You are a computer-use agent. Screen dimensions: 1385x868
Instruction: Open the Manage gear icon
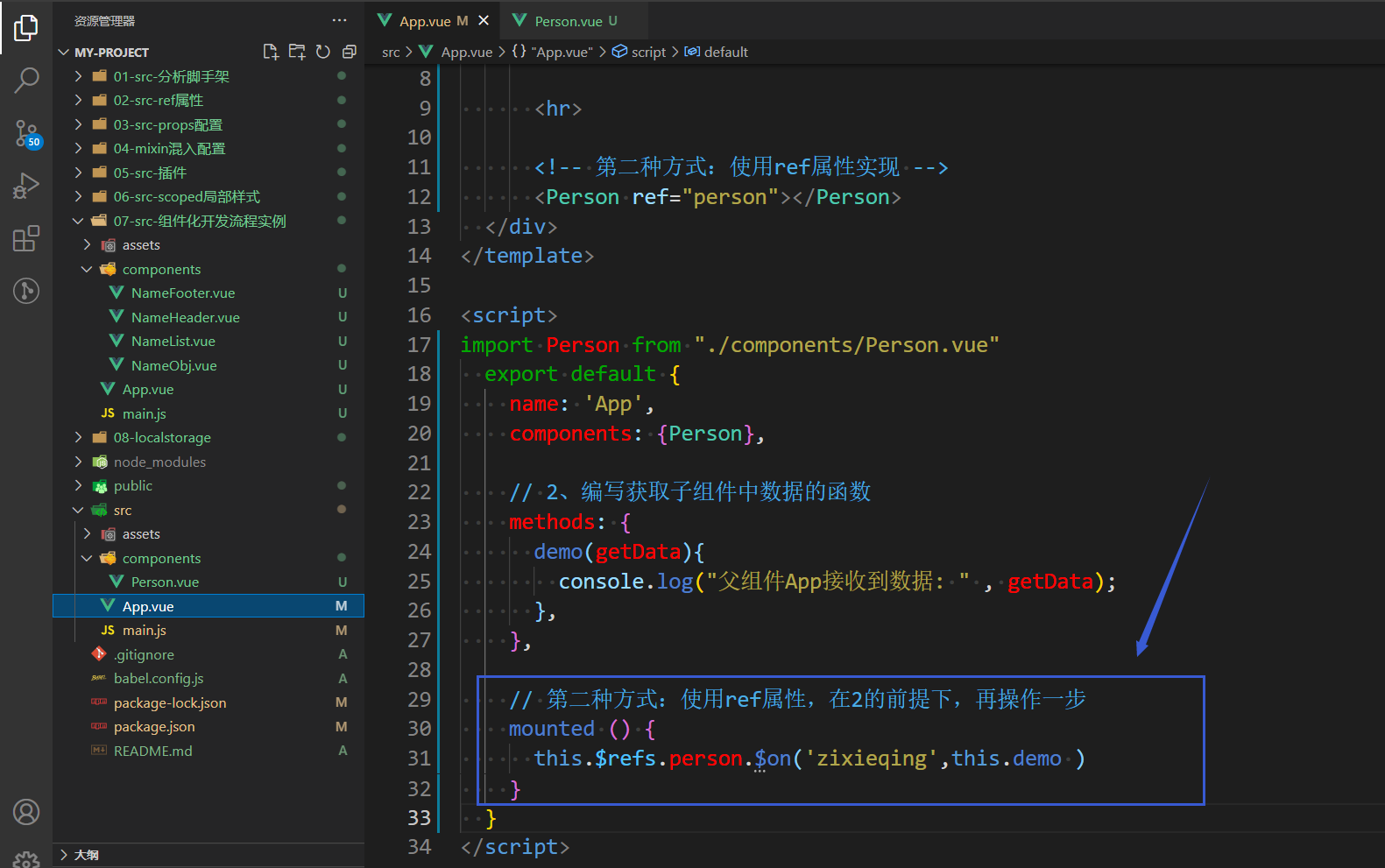[x=26, y=859]
